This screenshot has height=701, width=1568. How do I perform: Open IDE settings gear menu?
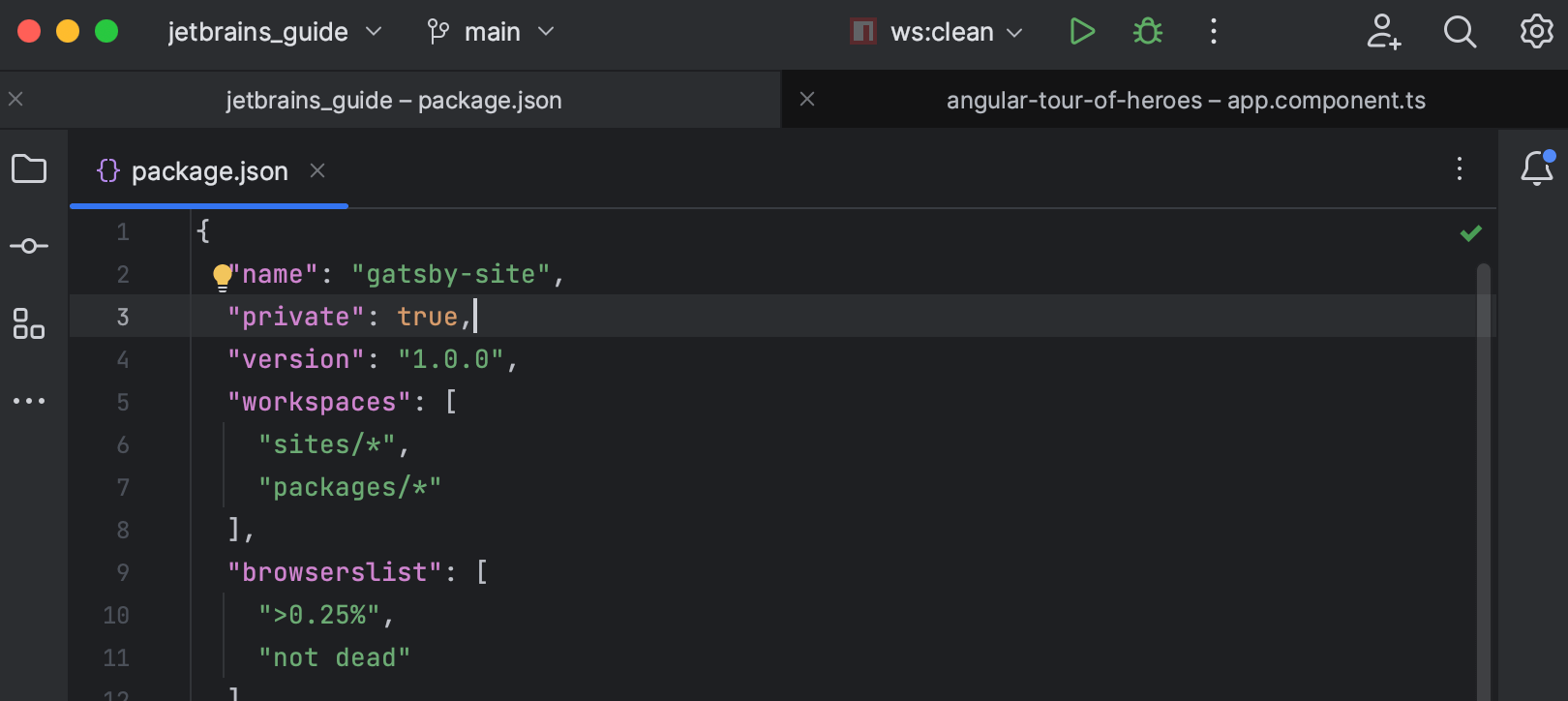click(1536, 32)
